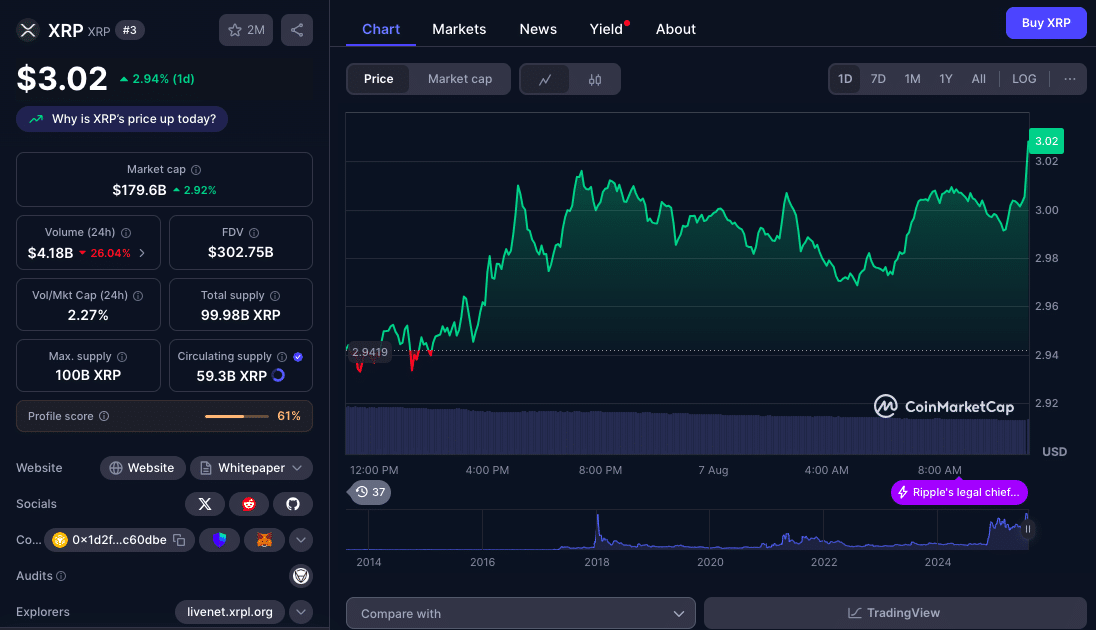Set chart range to 1Y
Screen dimensions: 1096x630
[946, 79]
